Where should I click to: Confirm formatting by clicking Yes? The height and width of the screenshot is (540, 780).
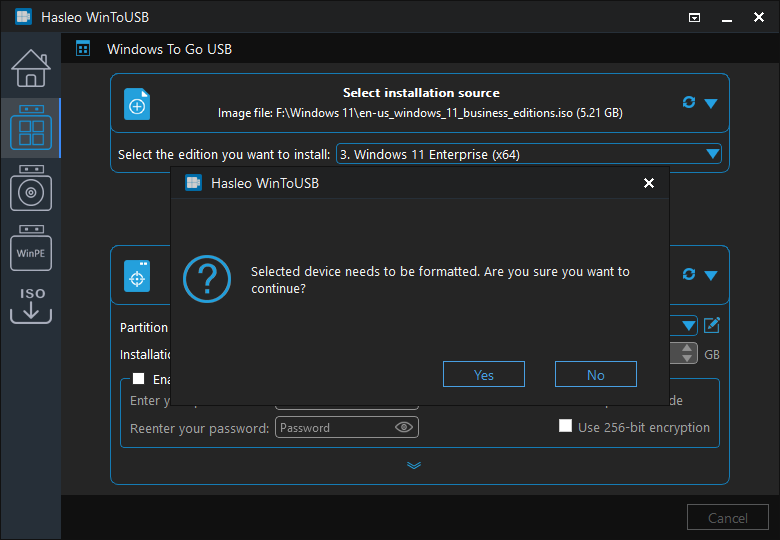pyautogui.click(x=484, y=374)
